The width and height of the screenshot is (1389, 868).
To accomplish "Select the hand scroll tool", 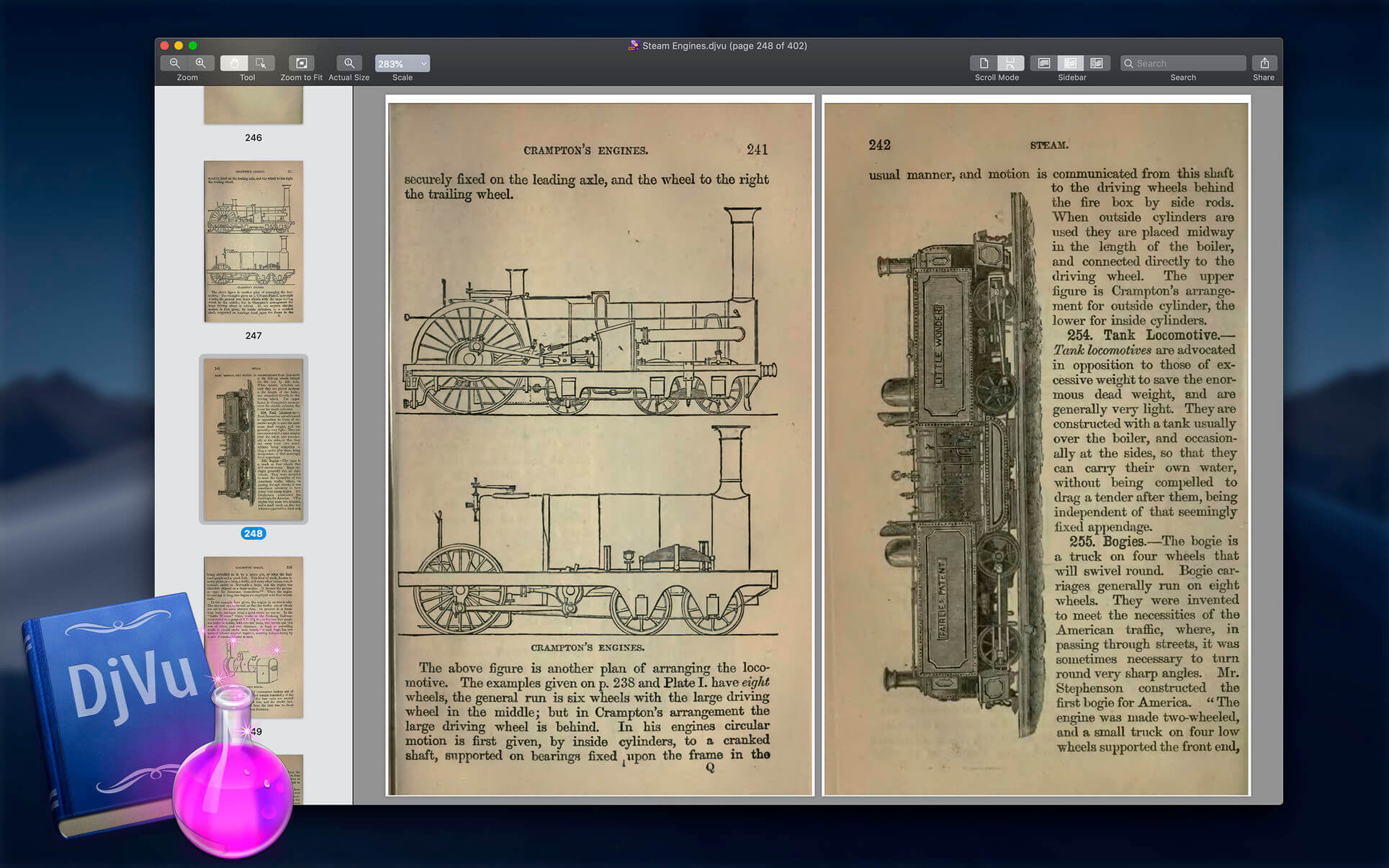I will (234, 63).
